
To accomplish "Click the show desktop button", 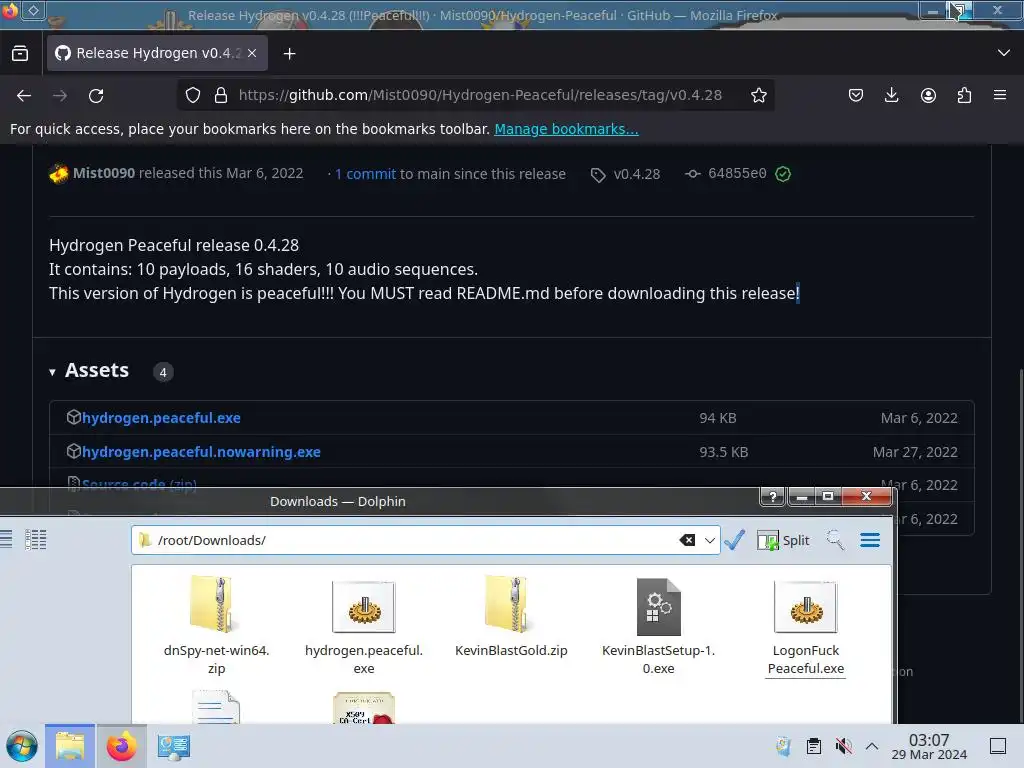I will (998, 746).
